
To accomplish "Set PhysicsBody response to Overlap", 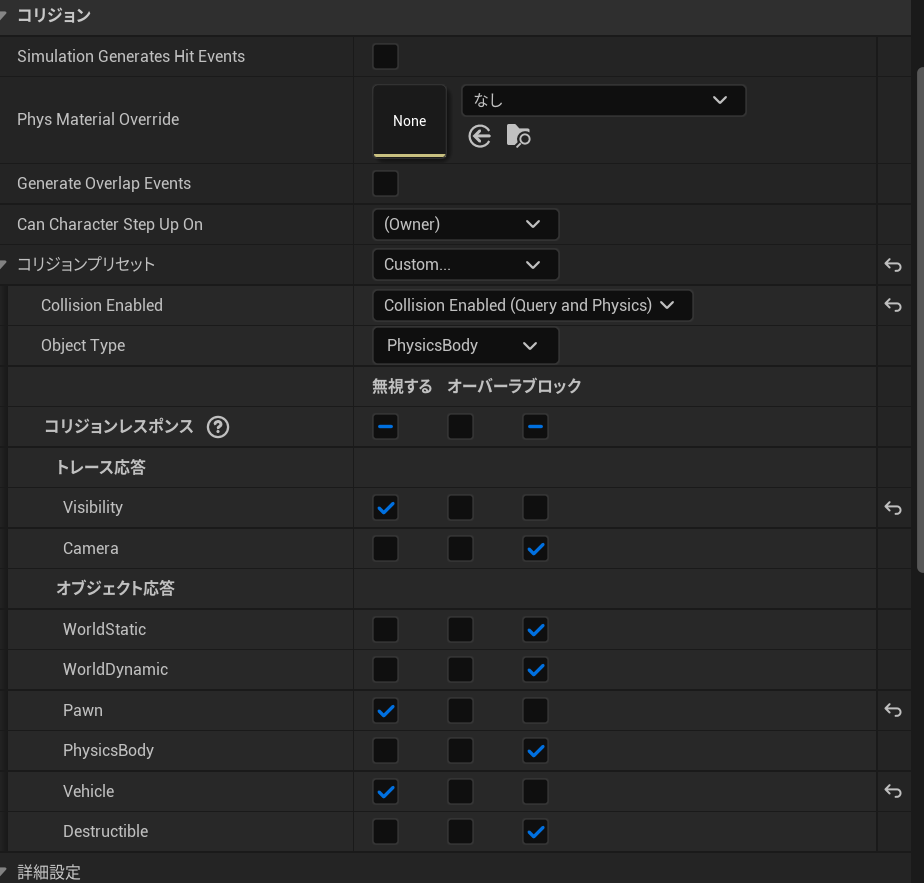I will pyautogui.click(x=460, y=751).
